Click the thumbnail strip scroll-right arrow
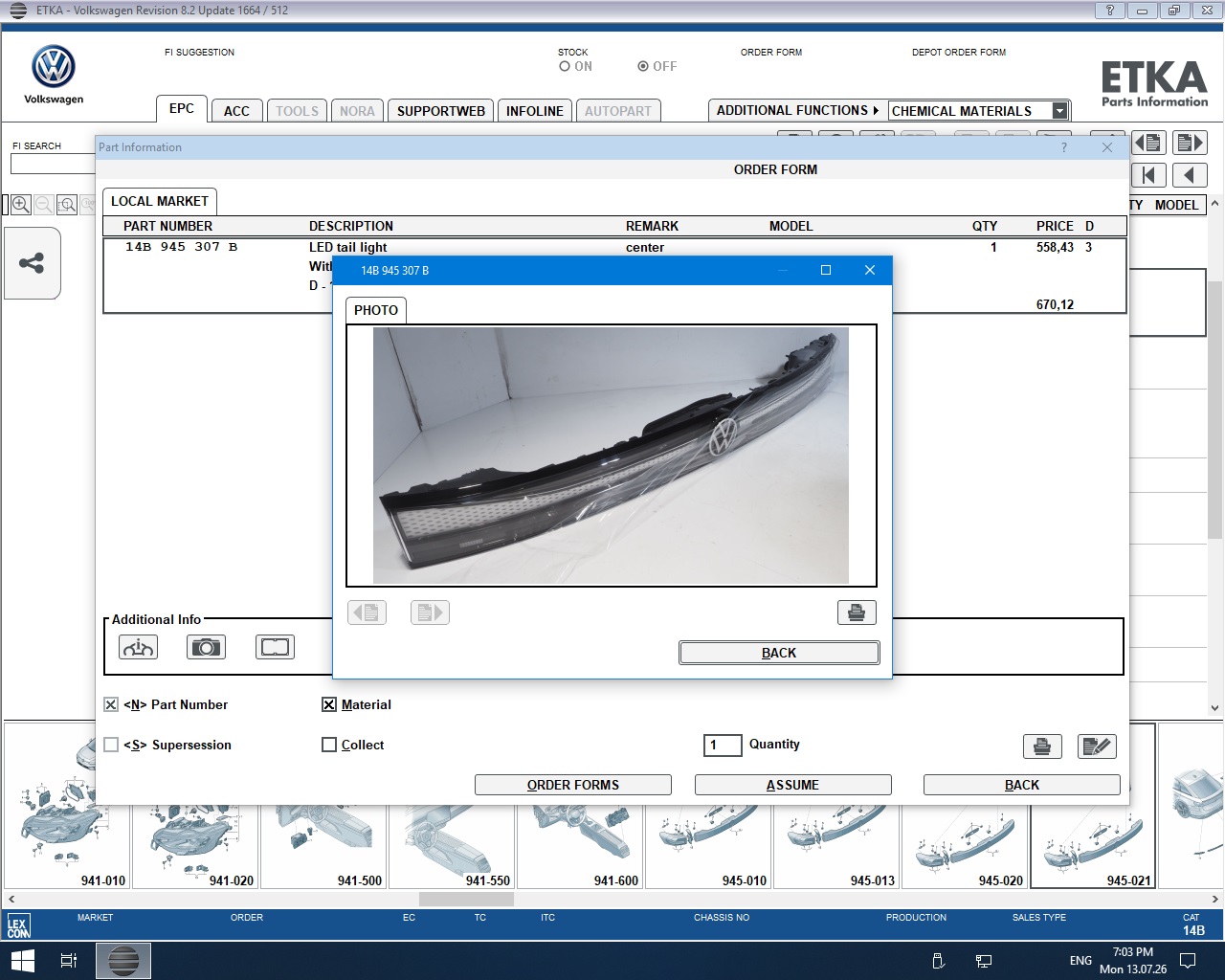The width and height of the screenshot is (1225, 980). pyautogui.click(x=1215, y=900)
